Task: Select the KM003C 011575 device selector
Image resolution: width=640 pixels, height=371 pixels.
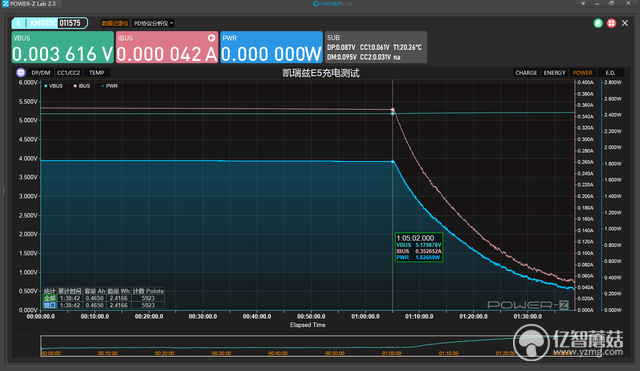Action: (x=50, y=23)
